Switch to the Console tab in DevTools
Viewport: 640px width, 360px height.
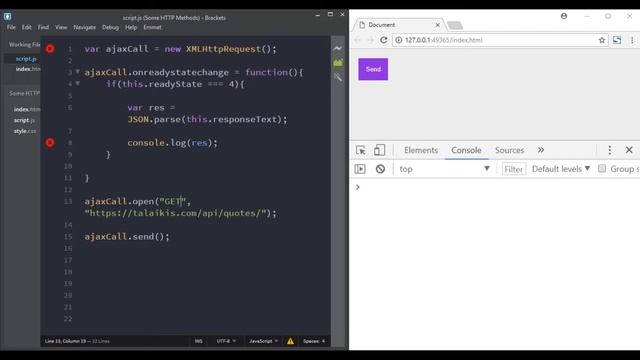(466, 150)
